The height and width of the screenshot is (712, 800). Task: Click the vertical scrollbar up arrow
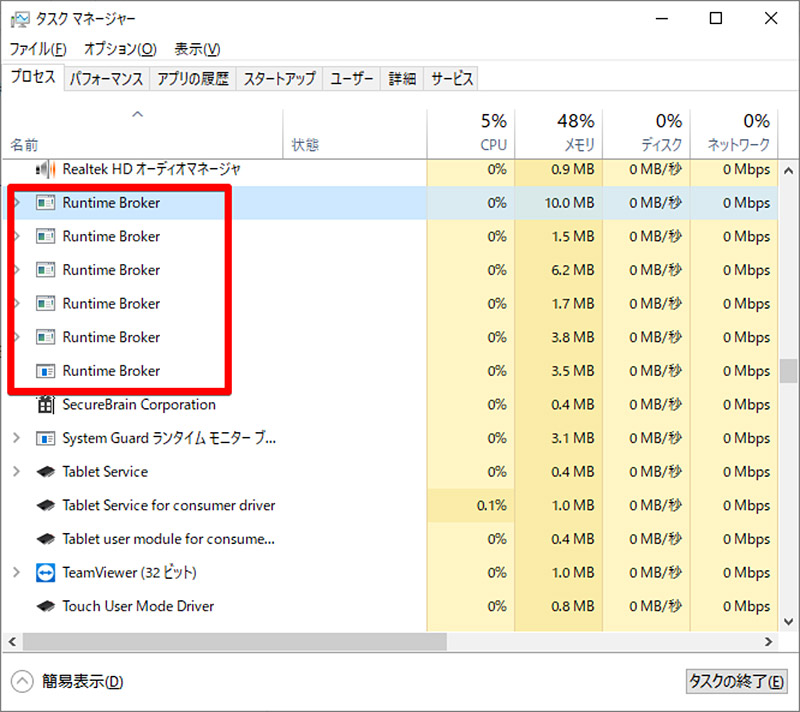click(x=789, y=171)
